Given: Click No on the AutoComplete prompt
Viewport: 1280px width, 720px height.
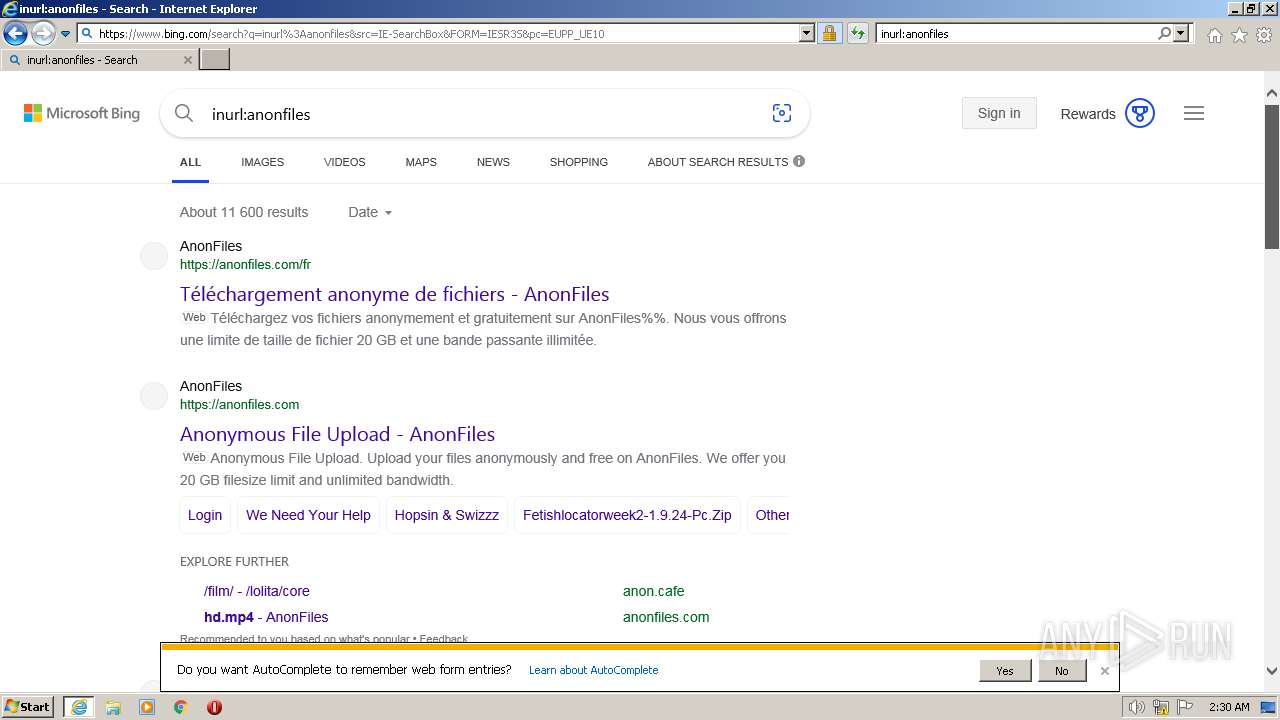Looking at the screenshot, I should [1062, 671].
